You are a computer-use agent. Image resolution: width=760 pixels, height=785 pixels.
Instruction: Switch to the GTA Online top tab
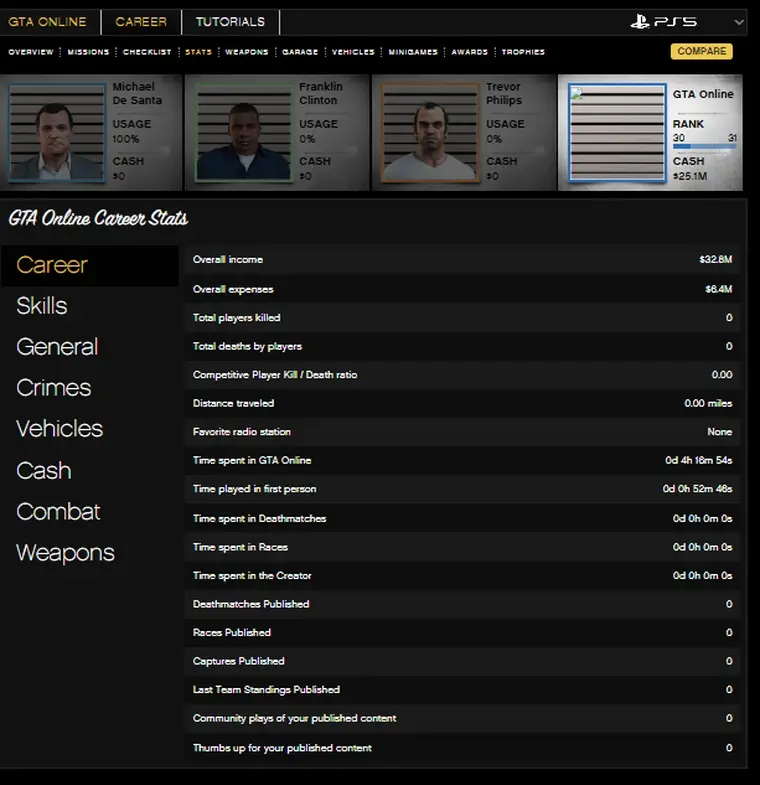click(48, 22)
